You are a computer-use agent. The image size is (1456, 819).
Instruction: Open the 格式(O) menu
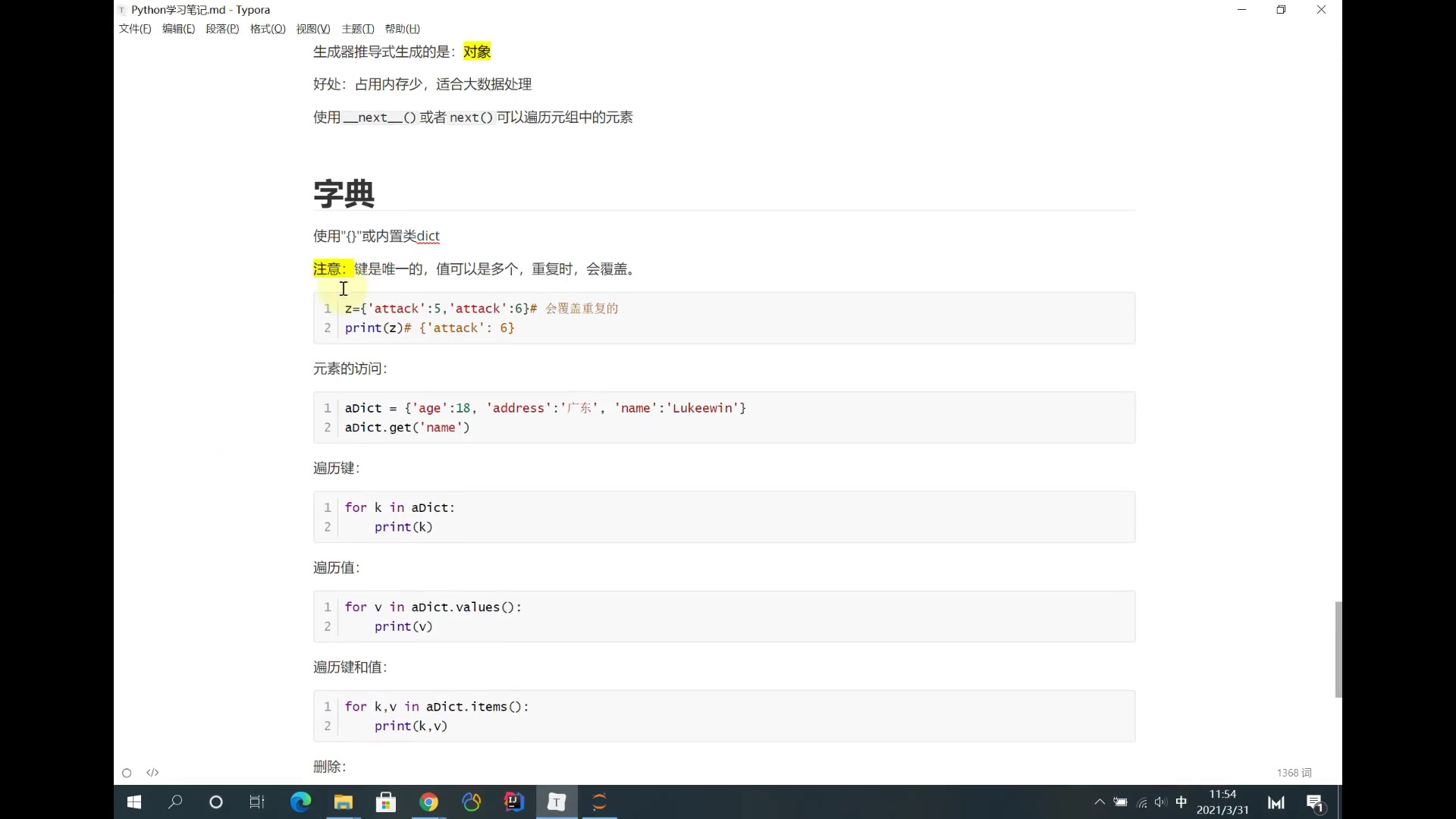(267, 29)
